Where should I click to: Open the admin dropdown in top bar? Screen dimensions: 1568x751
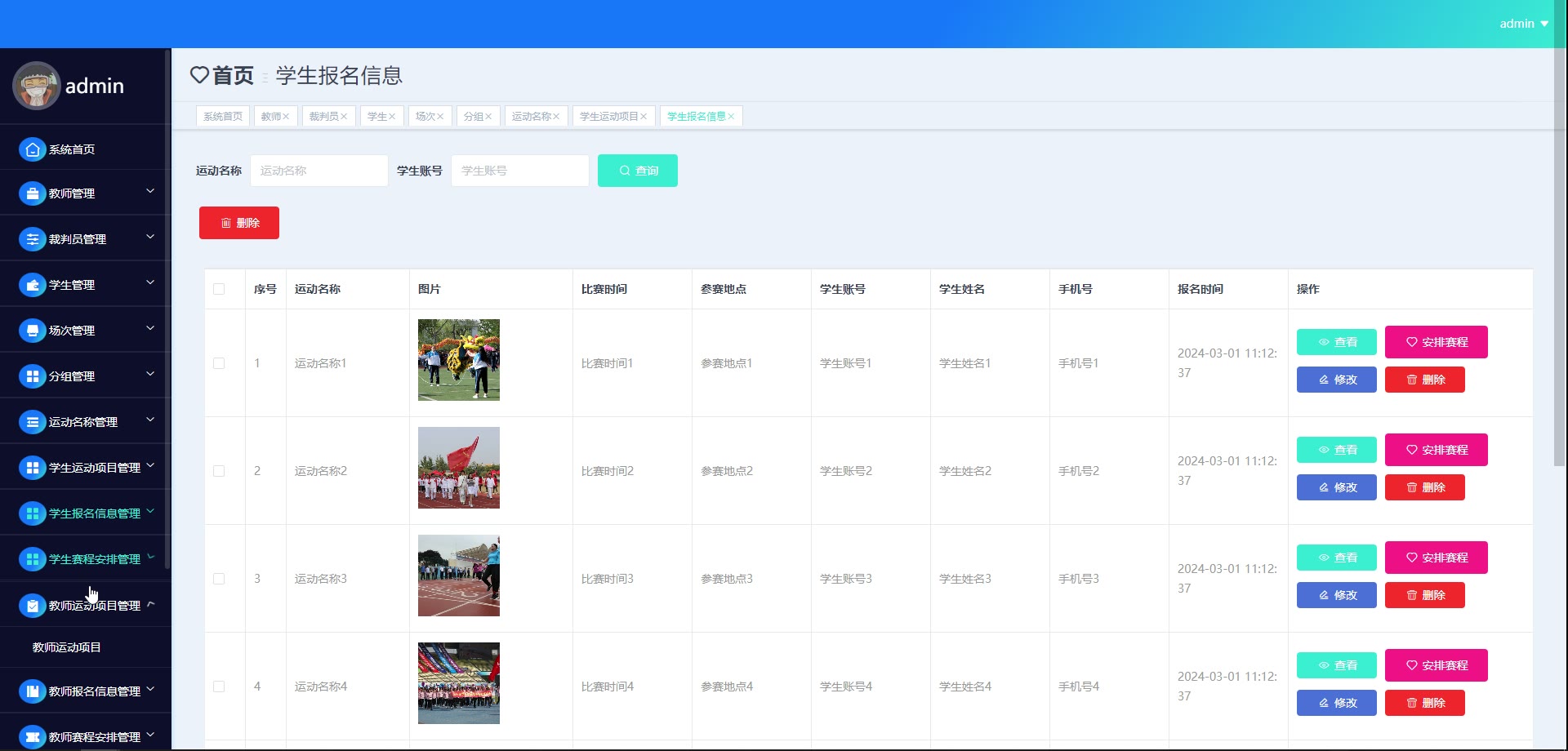(1523, 24)
